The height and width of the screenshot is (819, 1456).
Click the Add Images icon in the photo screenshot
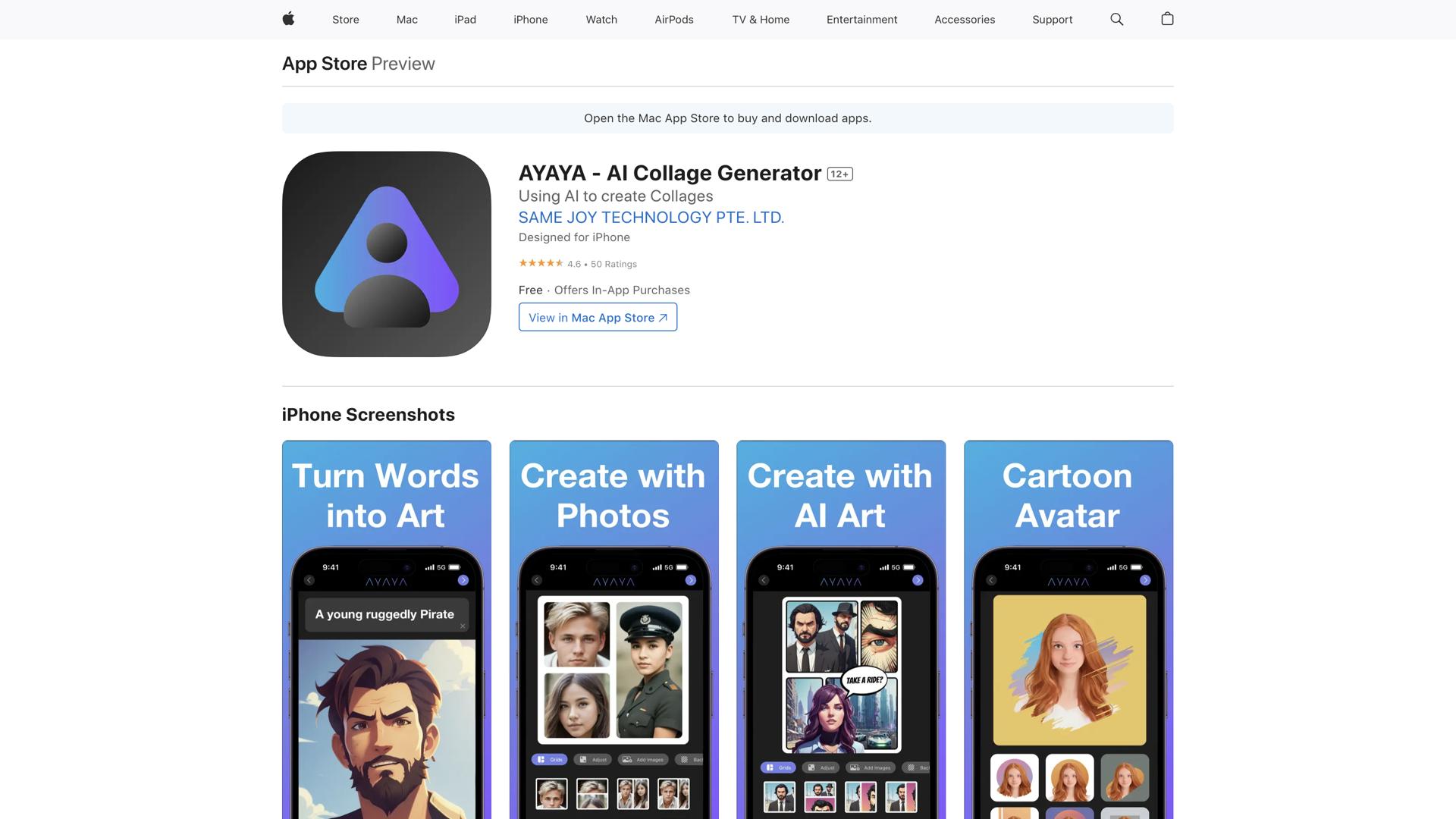(643, 759)
